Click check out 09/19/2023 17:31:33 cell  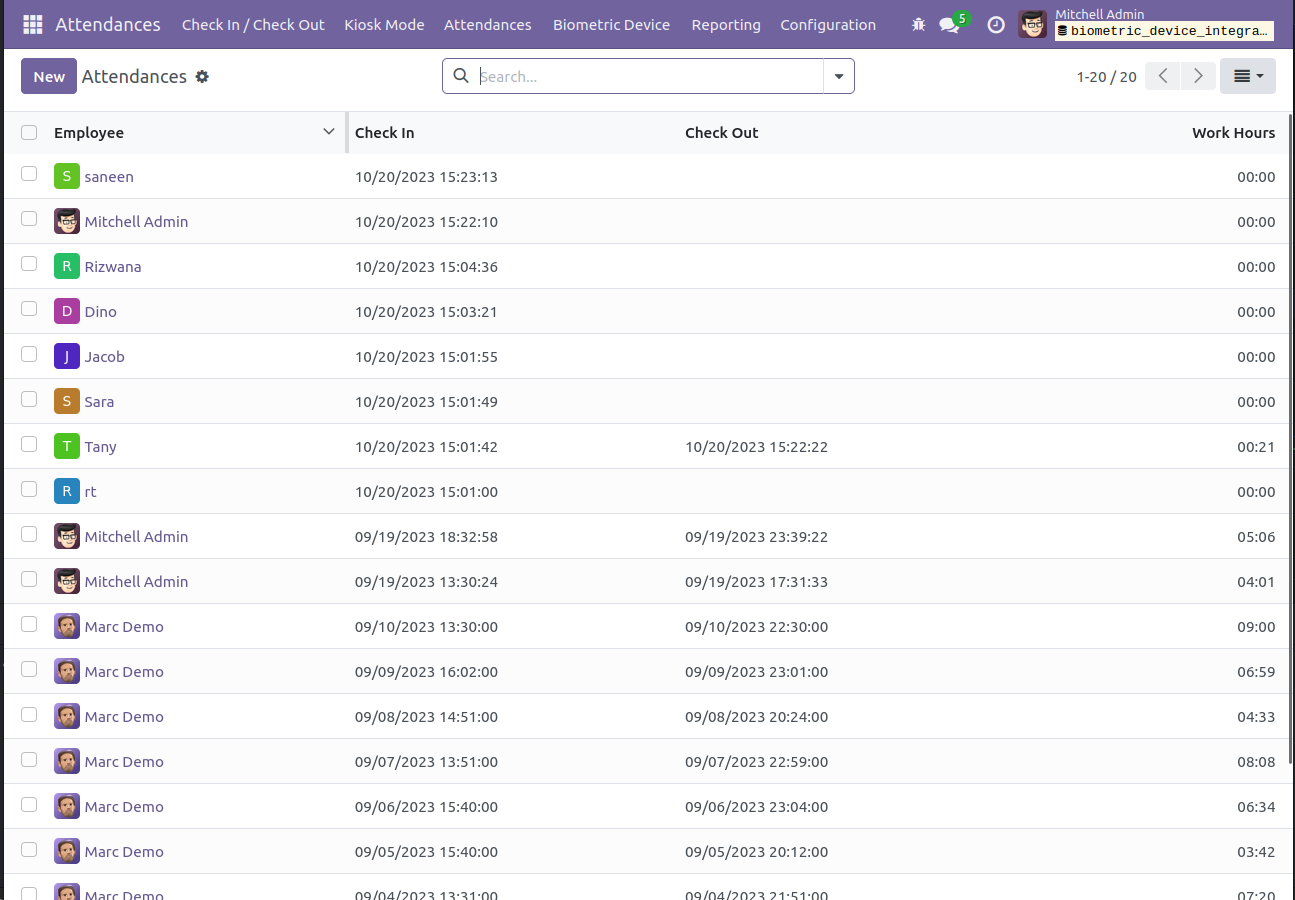pos(756,582)
